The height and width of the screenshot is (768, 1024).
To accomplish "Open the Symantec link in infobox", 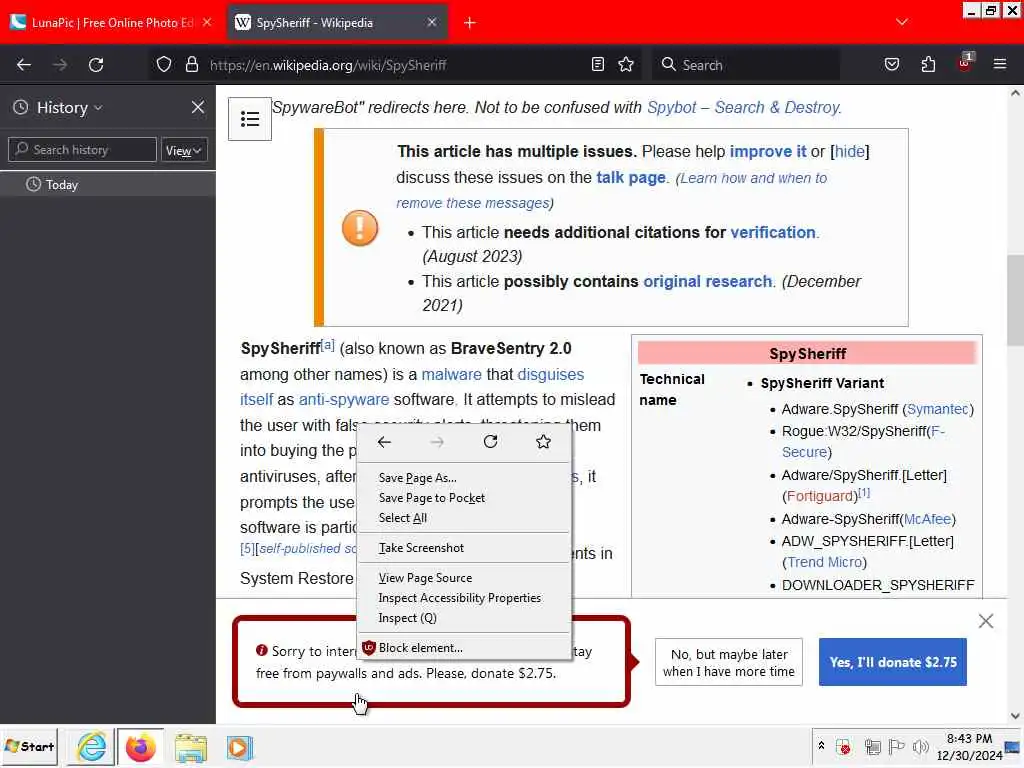I will [938, 409].
